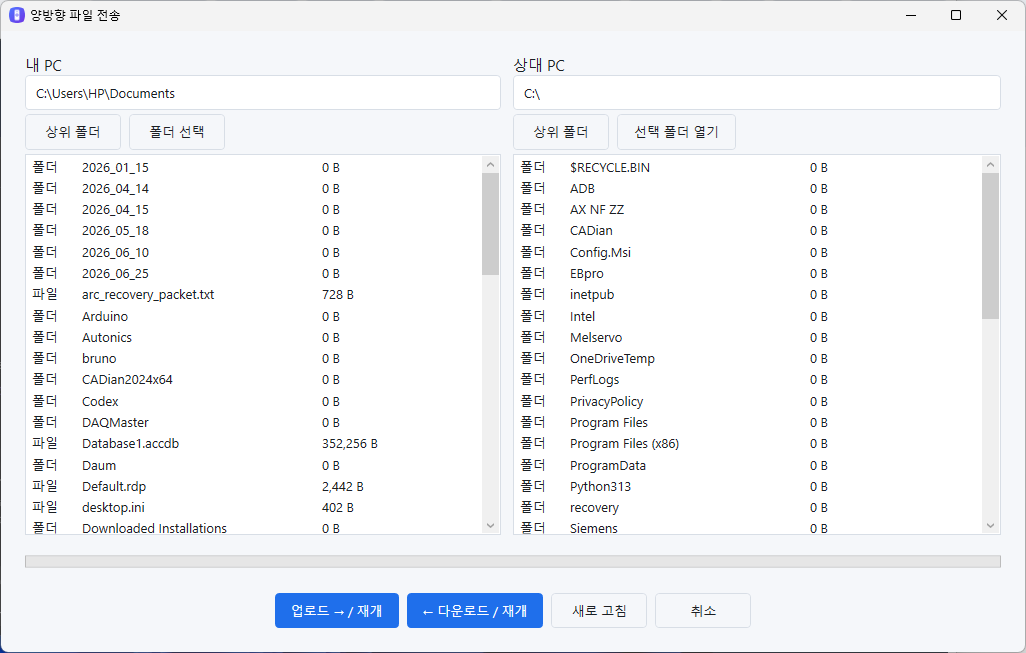Select the Arduino folder
This screenshot has height=653, width=1026.
[253, 316]
